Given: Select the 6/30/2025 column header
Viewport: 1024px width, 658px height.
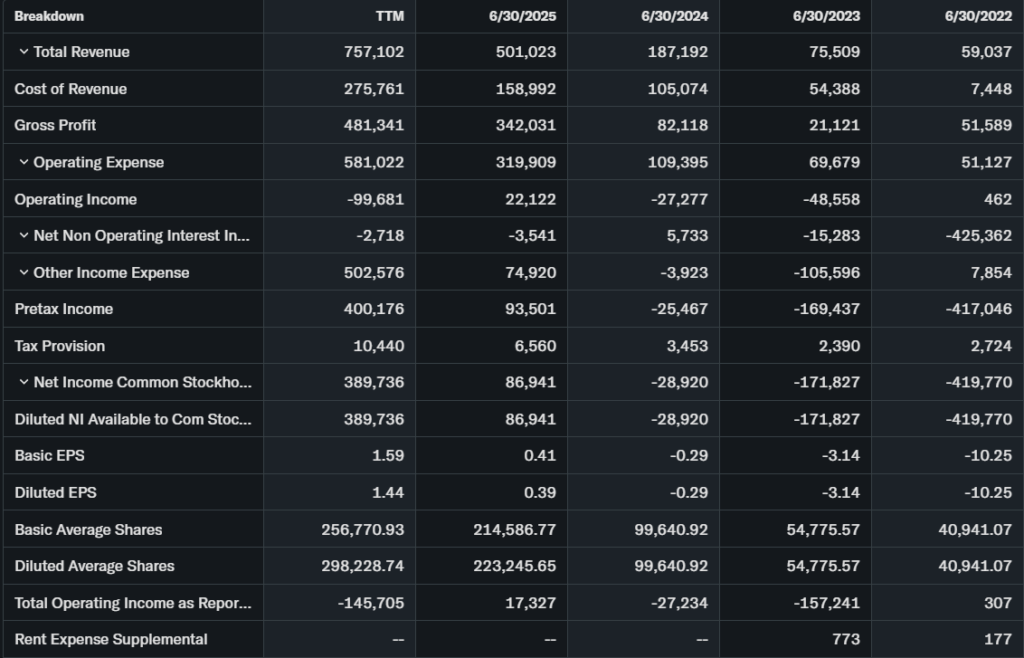Looking at the screenshot, I should [524, 16].
